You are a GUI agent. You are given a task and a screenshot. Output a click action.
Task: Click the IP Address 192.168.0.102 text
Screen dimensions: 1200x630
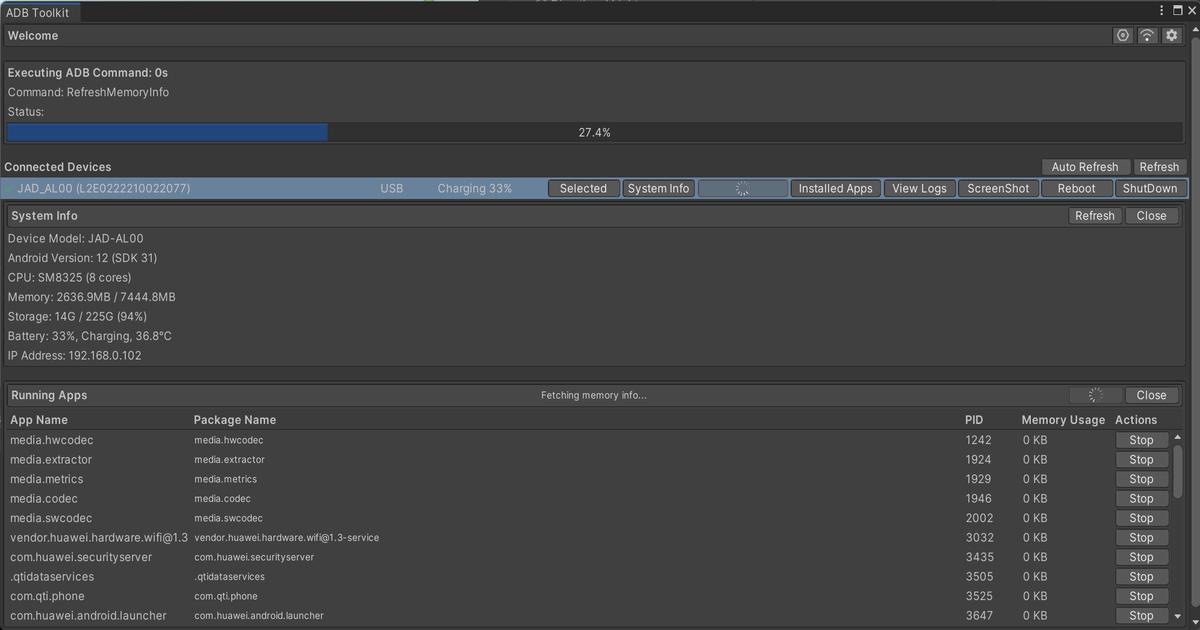click(x=74, y=355)
